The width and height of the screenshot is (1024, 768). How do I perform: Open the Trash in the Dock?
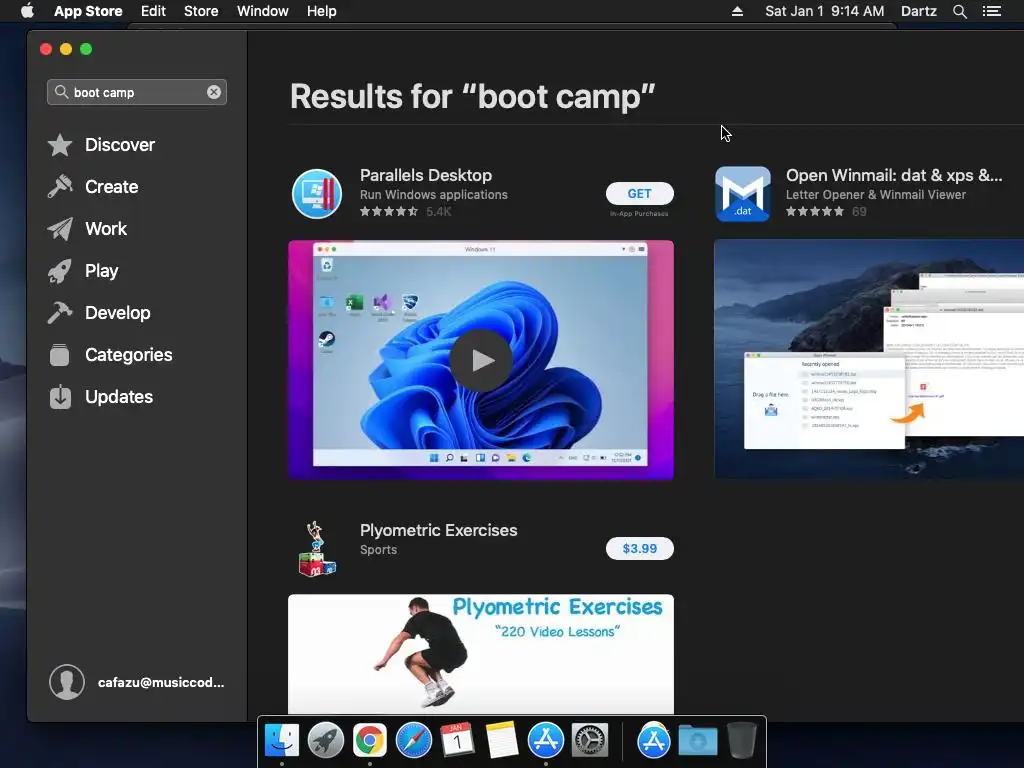point(742,741)
